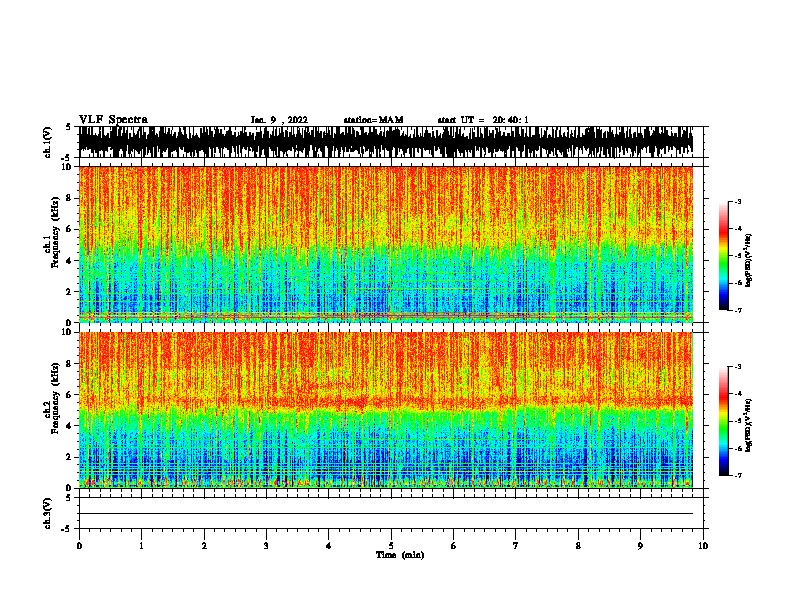Click time axis tick label "1"

pyautogui.click(x=141, y=546)
